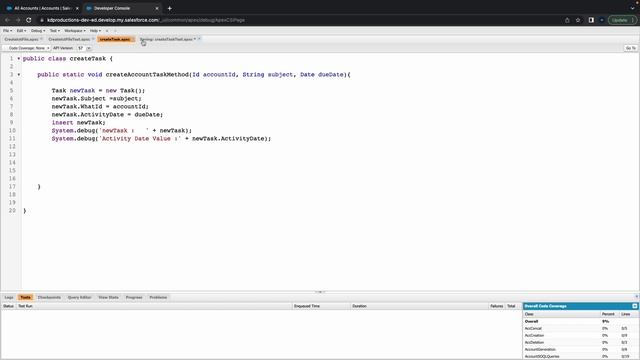Collapse the Overall Code Coverage panel icon

coord(635,306)
